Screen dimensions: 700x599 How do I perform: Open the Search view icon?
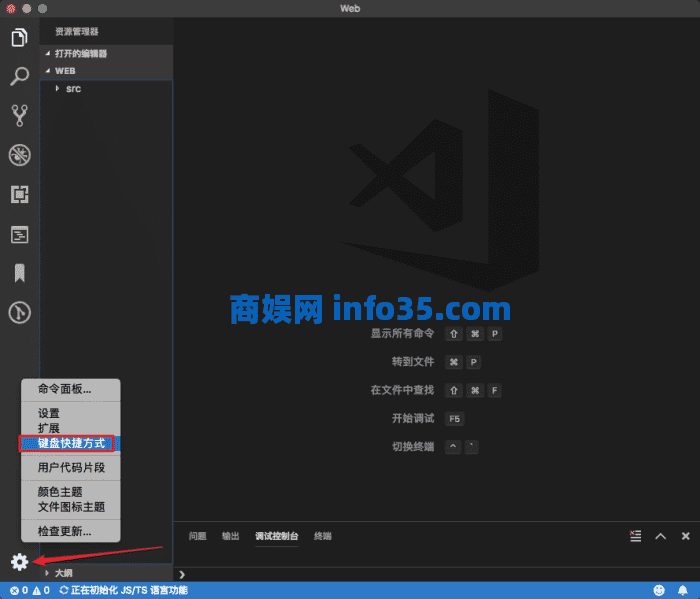click(x=19, y=76)
